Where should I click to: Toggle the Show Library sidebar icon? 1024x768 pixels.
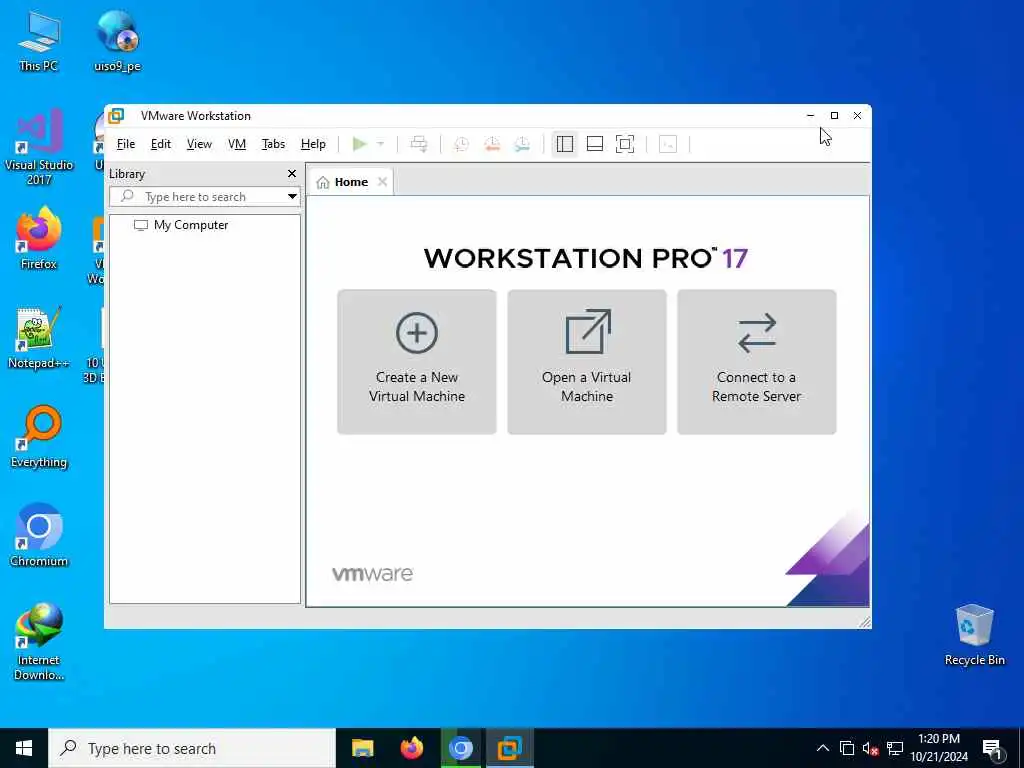coord(565,144)
